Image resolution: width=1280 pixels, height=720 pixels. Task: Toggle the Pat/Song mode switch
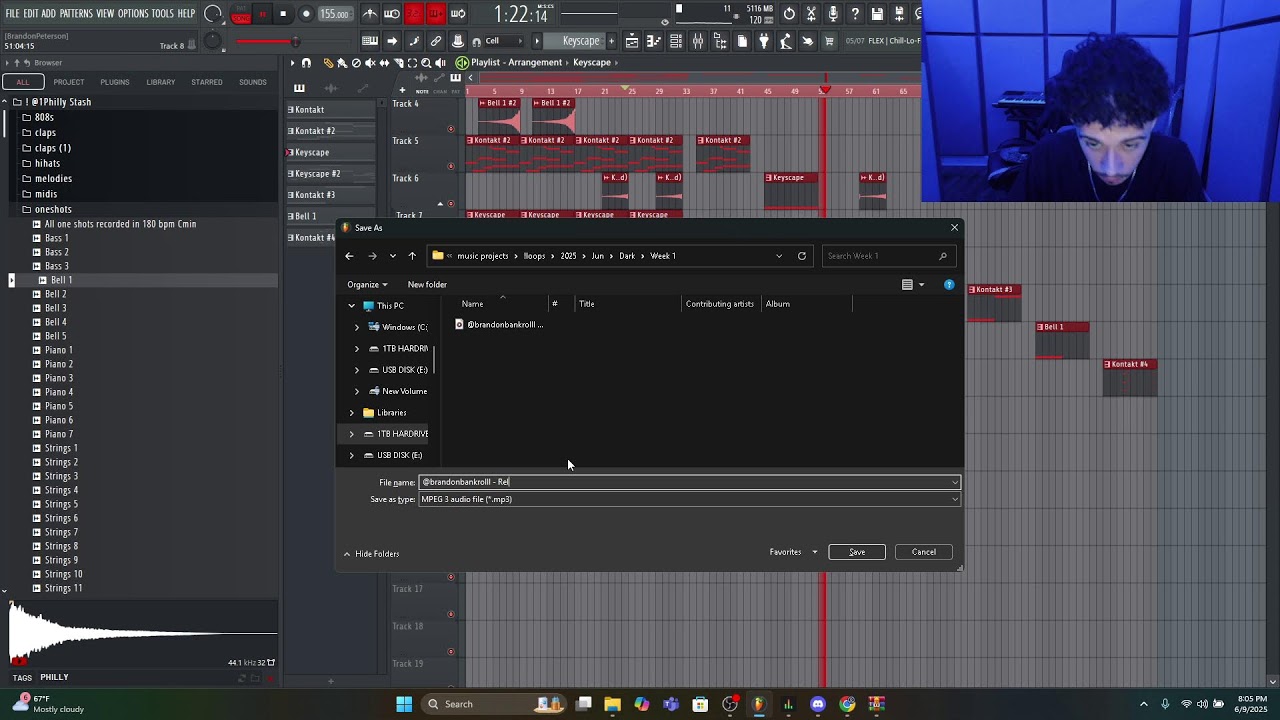tap(240, 14)
